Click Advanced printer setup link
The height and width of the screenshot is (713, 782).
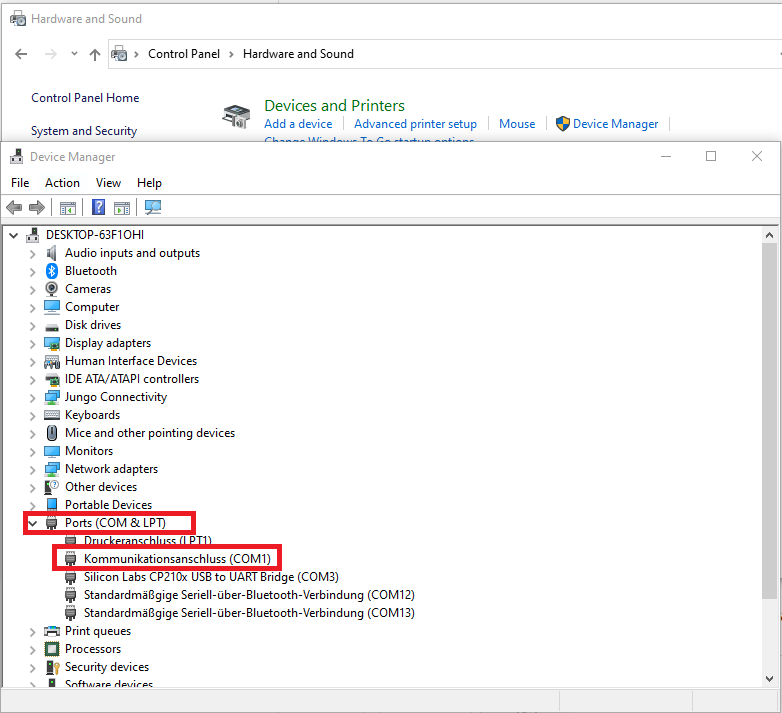(x=415, y=124)
